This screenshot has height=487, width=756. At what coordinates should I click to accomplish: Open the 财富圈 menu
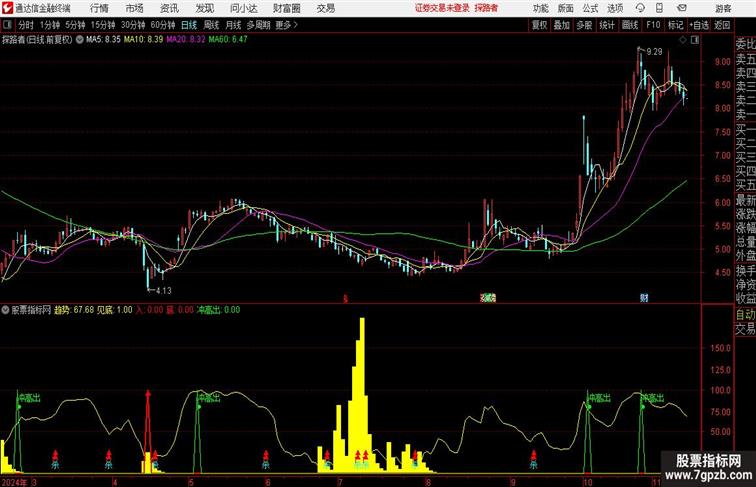point(286,8)
